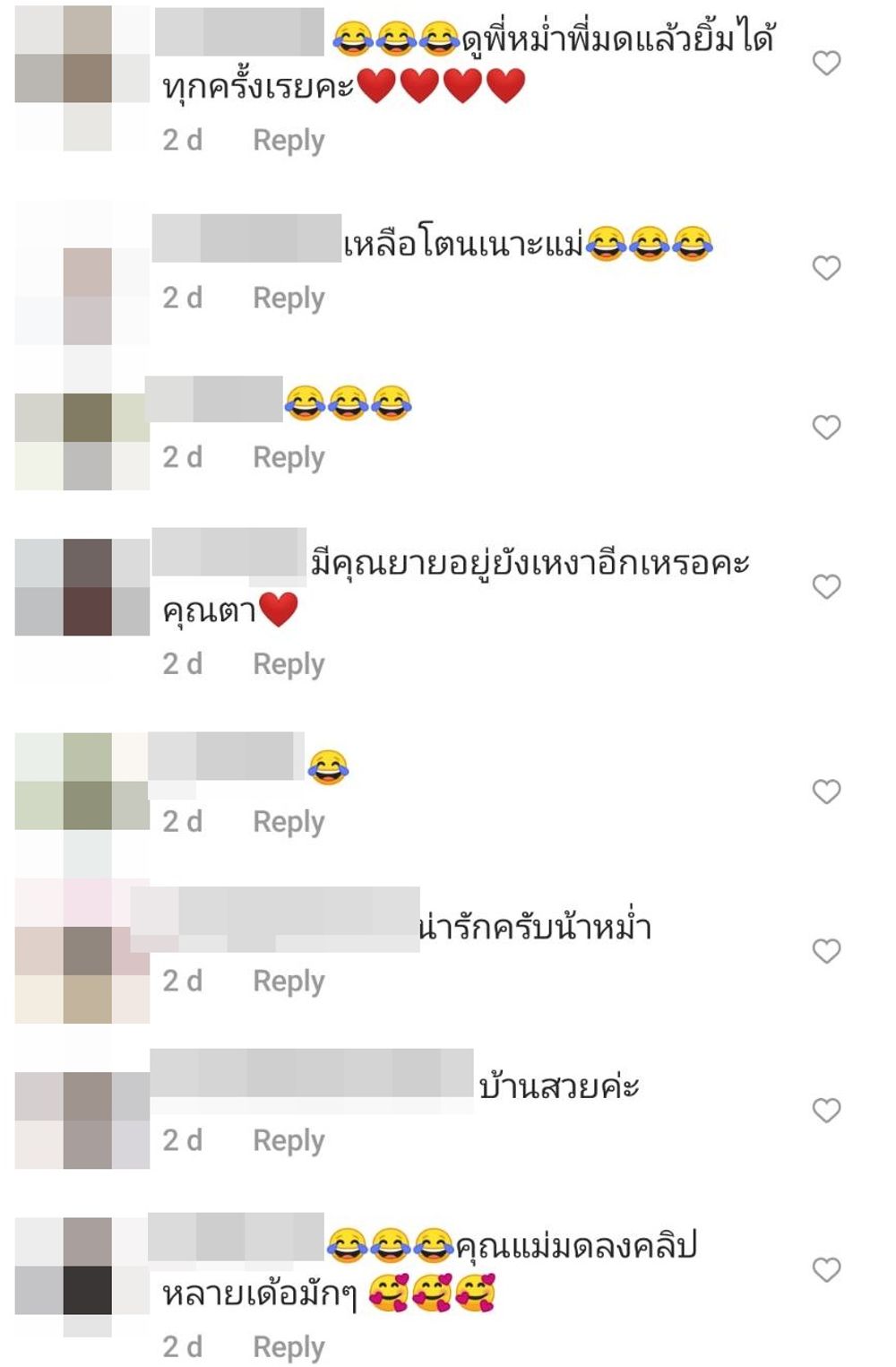Like the comment ending with four red hearts

click(x=826, y=63)
